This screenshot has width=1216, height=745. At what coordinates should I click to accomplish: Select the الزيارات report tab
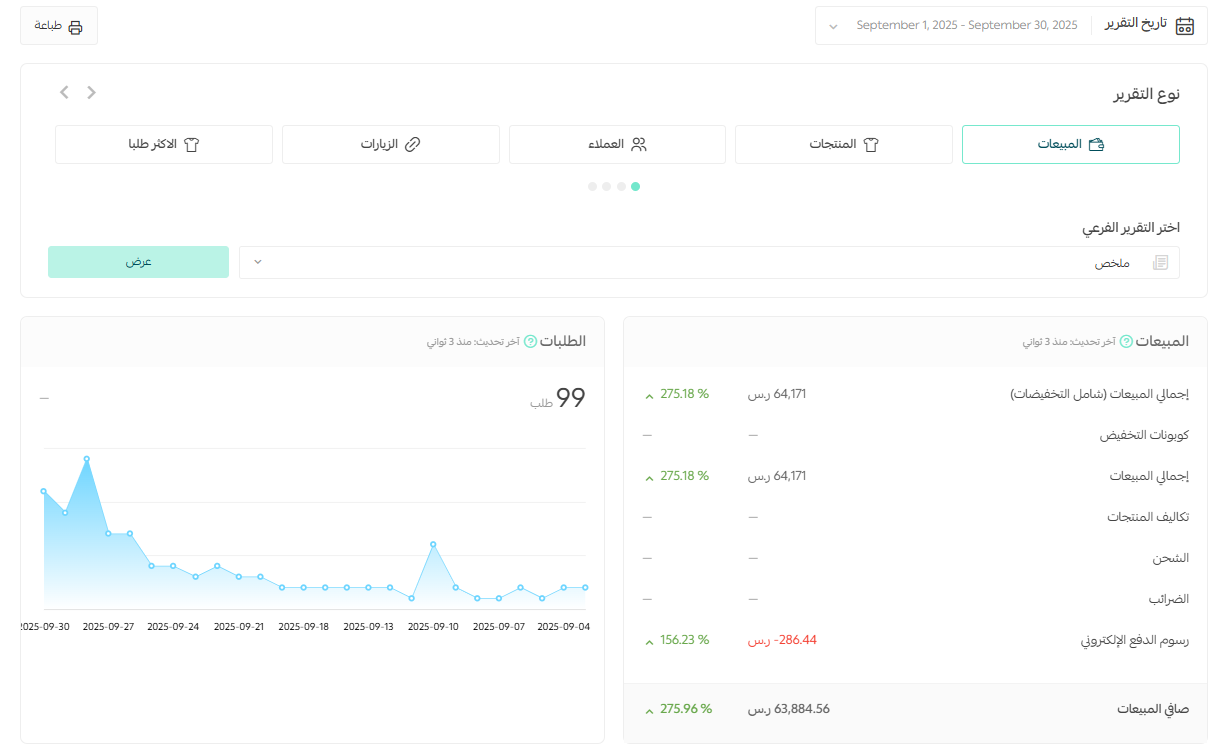[x=391, y=144]
